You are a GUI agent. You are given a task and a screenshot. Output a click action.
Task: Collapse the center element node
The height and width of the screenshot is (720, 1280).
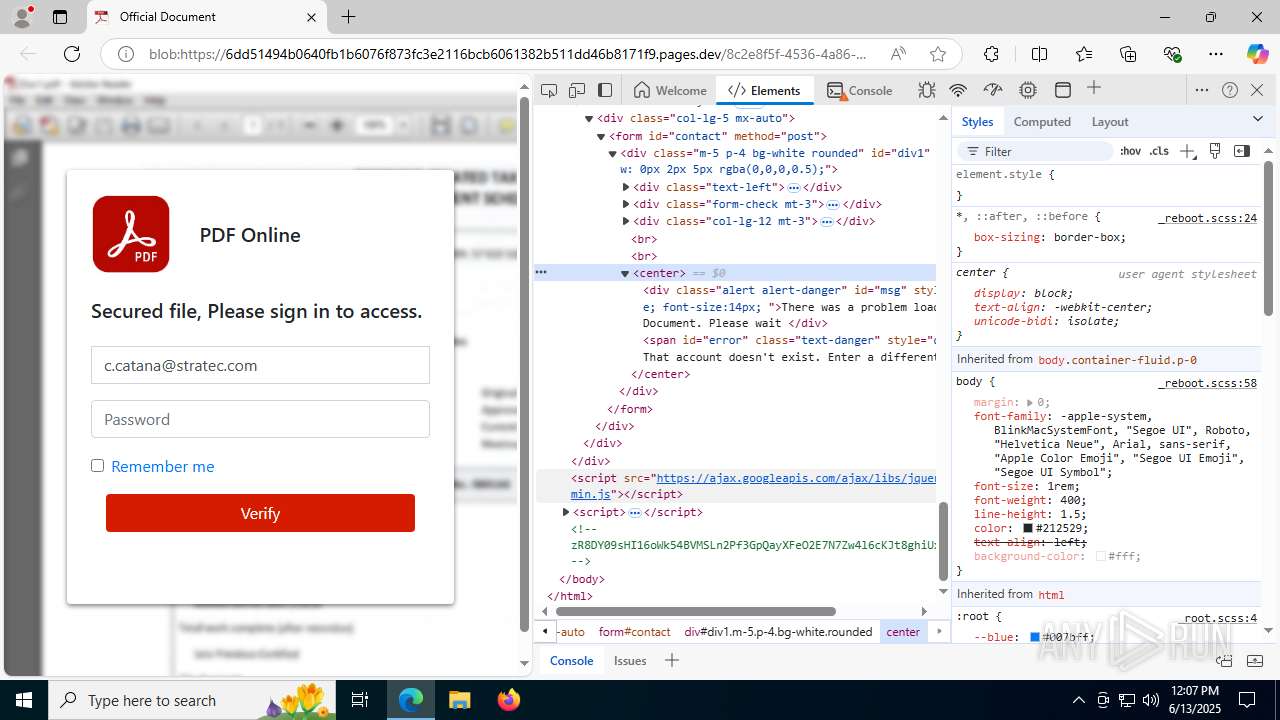pyautogui.click(x=625, y=273)
